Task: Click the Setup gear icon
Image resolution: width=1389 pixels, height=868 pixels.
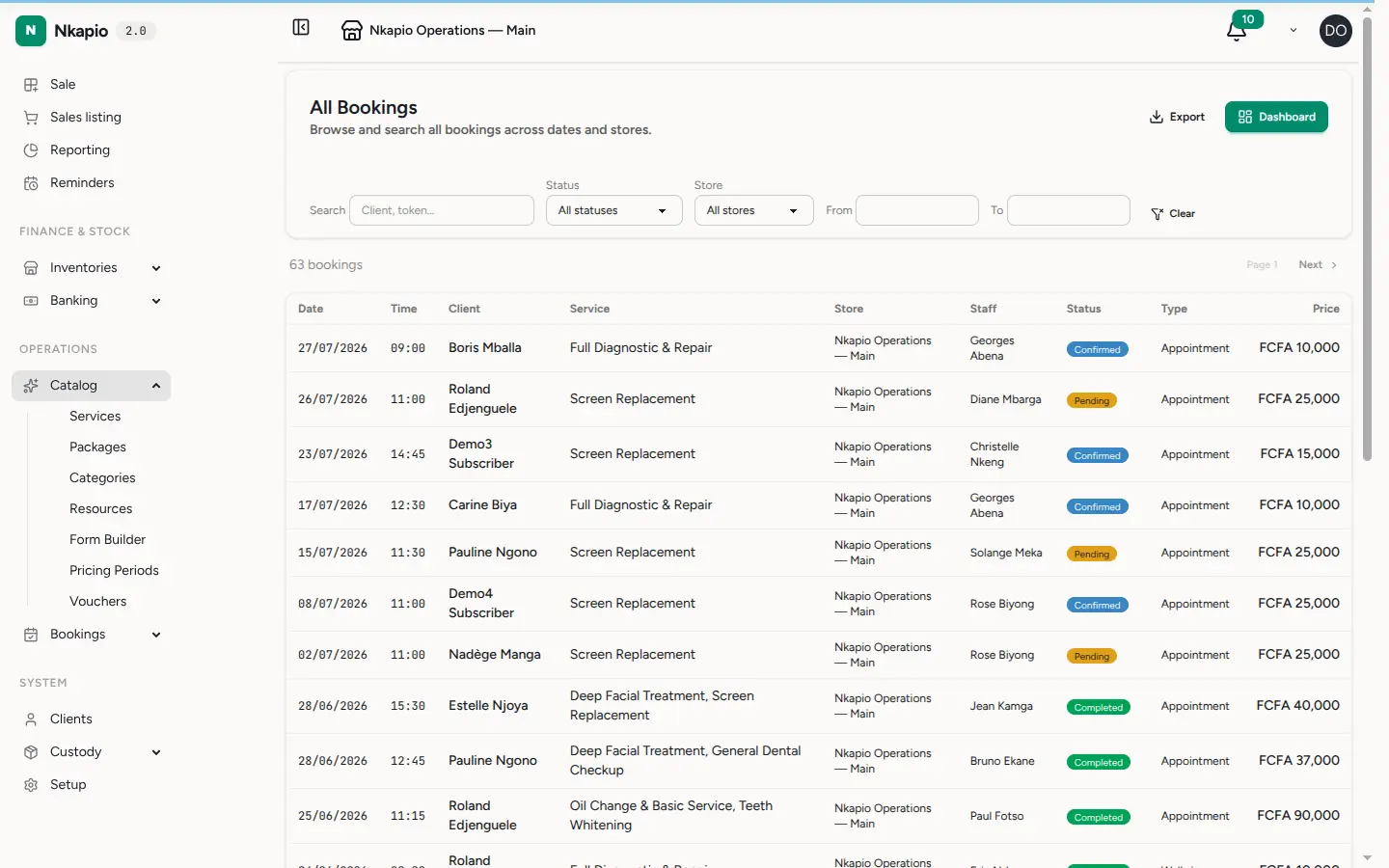Action: tap(31, 785)
